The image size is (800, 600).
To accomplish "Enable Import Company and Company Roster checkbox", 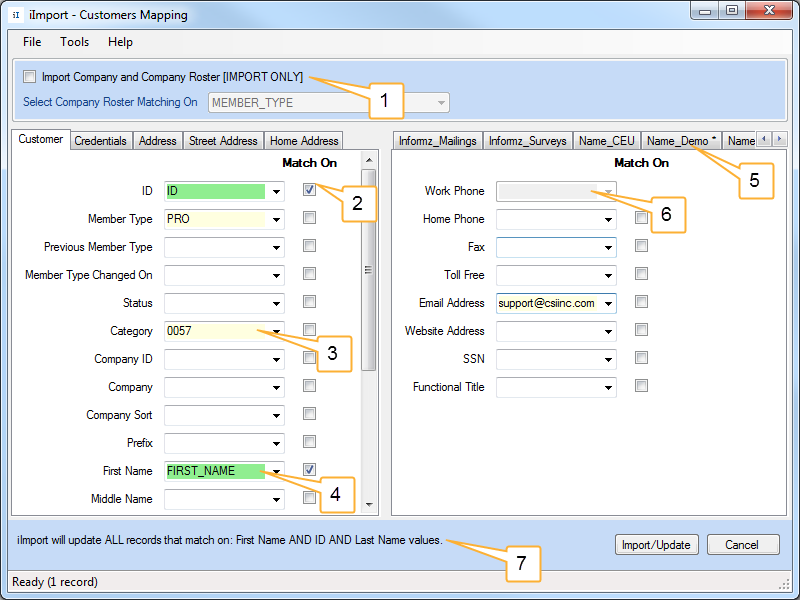I will [x=30, y=77].
